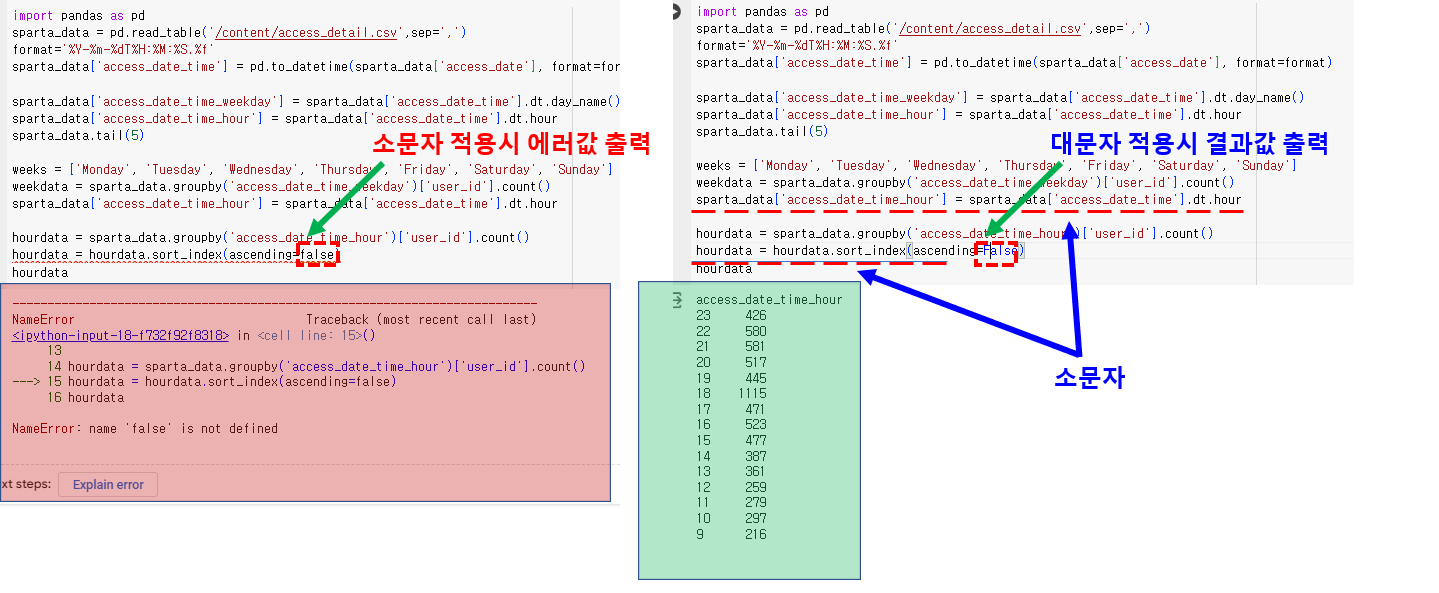
Task: Click output row '10 297'
Action: pyautogui.click(x=731, y=519)
